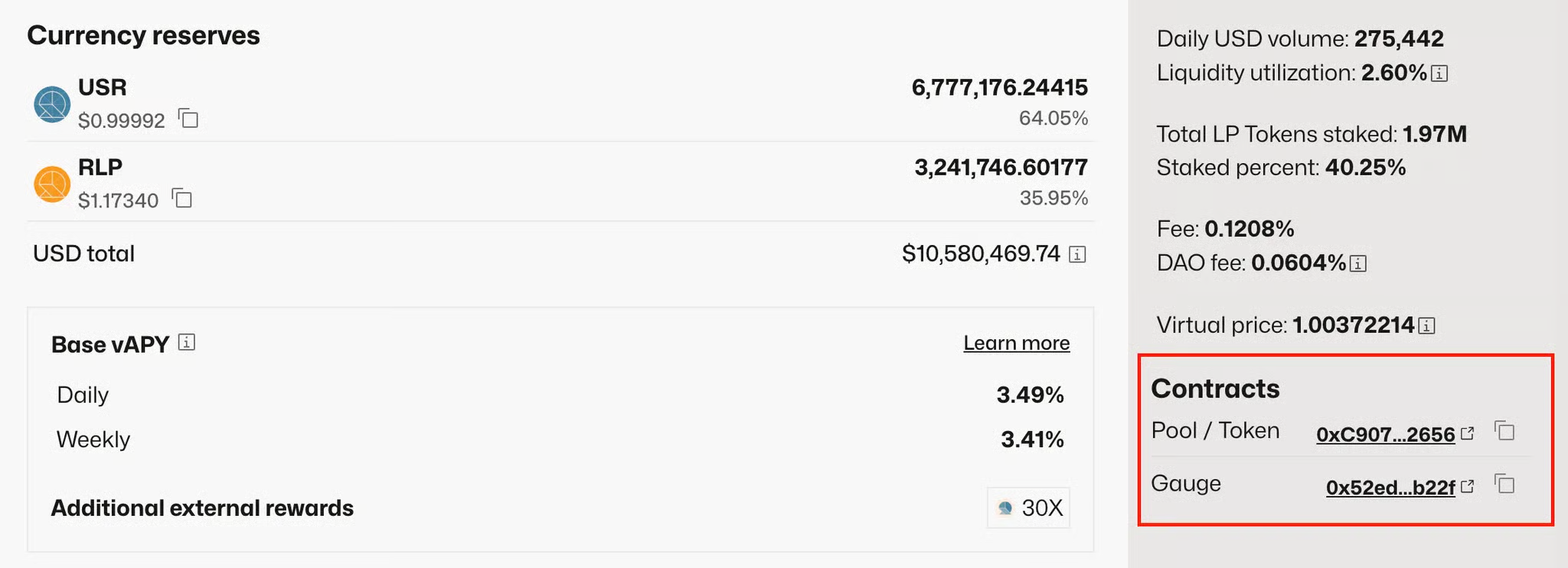
Task: Copy the RLP token address
Action: 182,198
